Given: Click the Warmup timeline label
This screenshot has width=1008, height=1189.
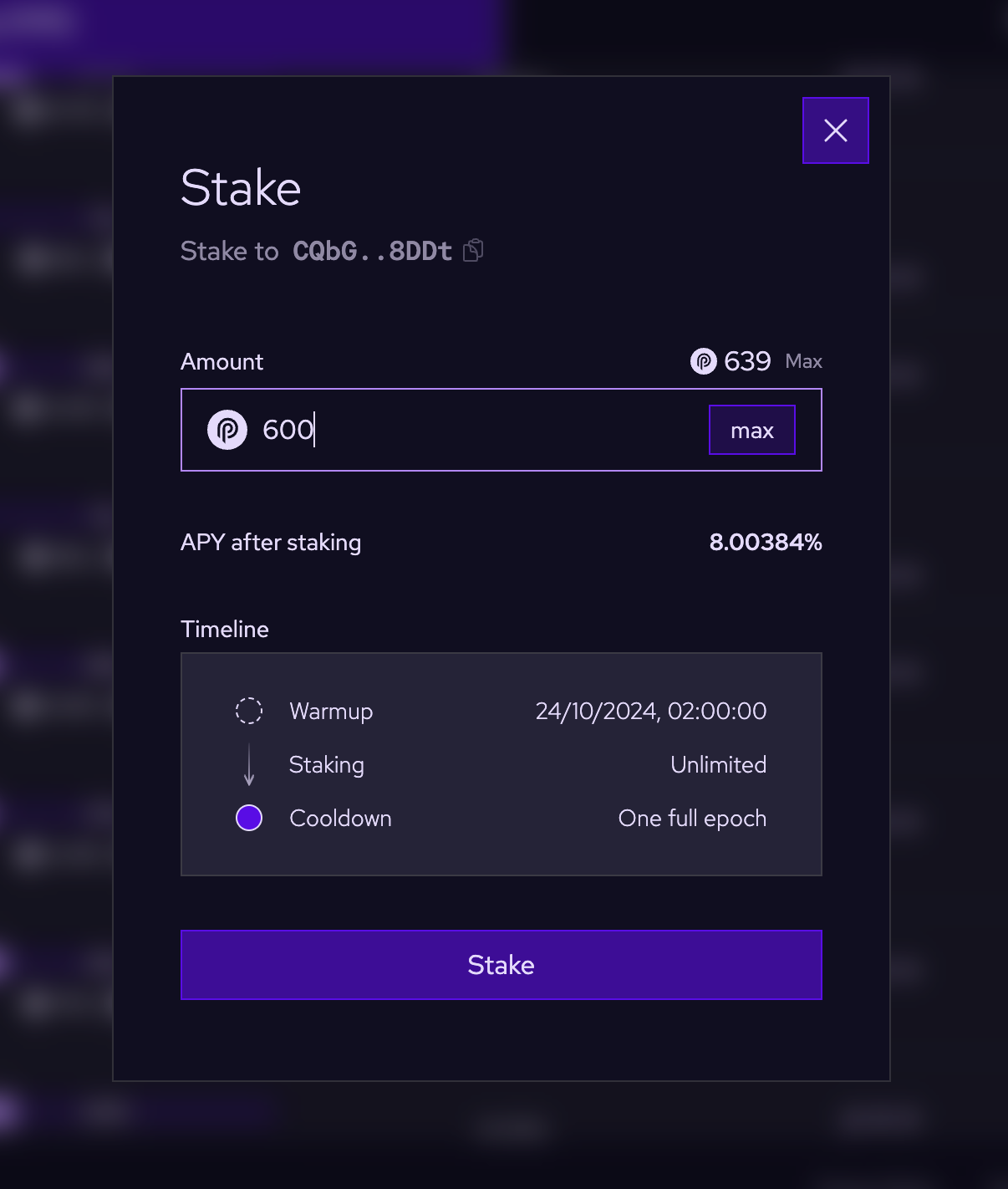Looking at the screenshot, I should click(331, 711).
